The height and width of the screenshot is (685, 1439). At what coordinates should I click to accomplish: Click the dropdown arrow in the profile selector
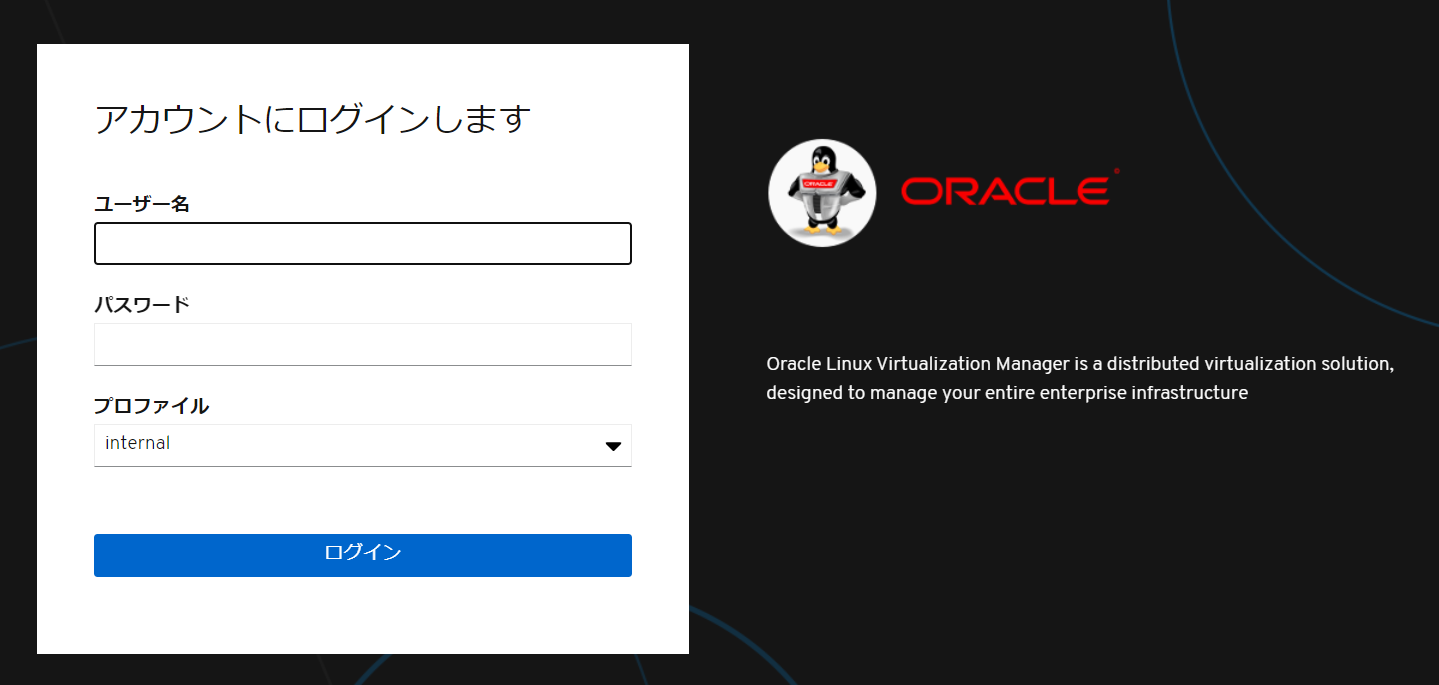click(613, 446)
